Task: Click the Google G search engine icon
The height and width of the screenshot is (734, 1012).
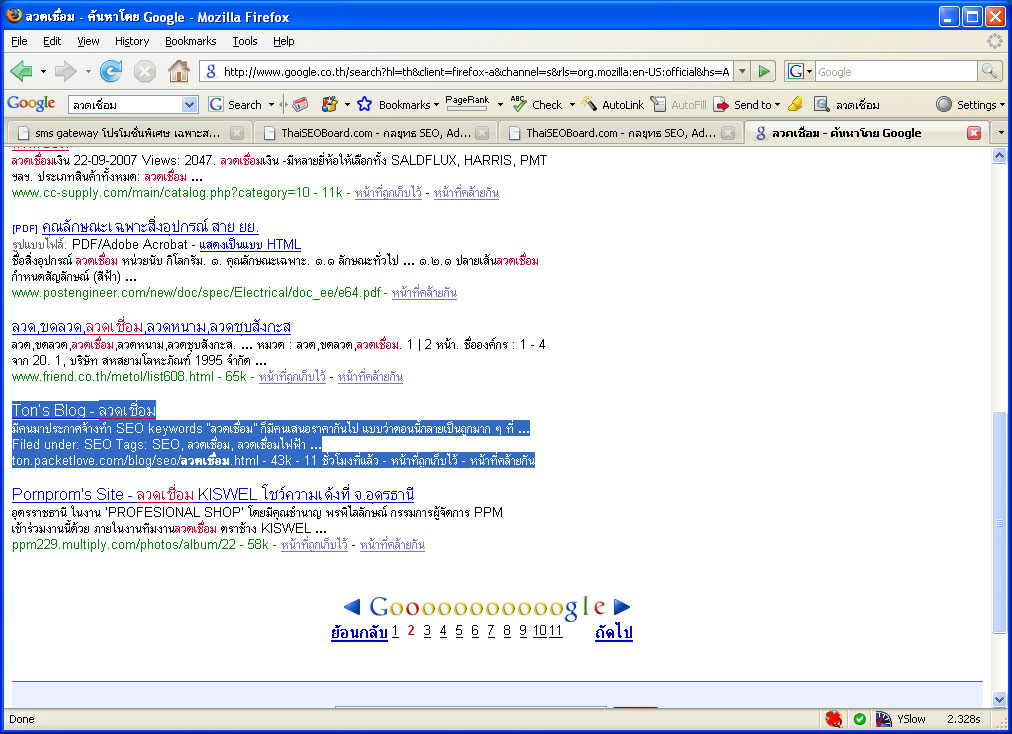Action: tap(796, 71)
